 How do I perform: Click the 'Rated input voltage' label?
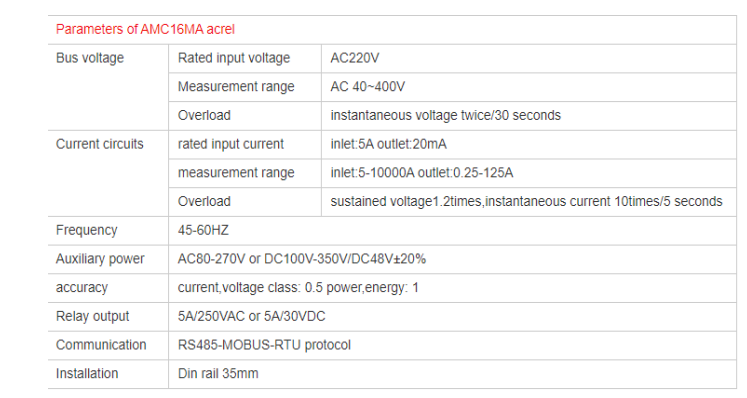(x=234, y=58)
